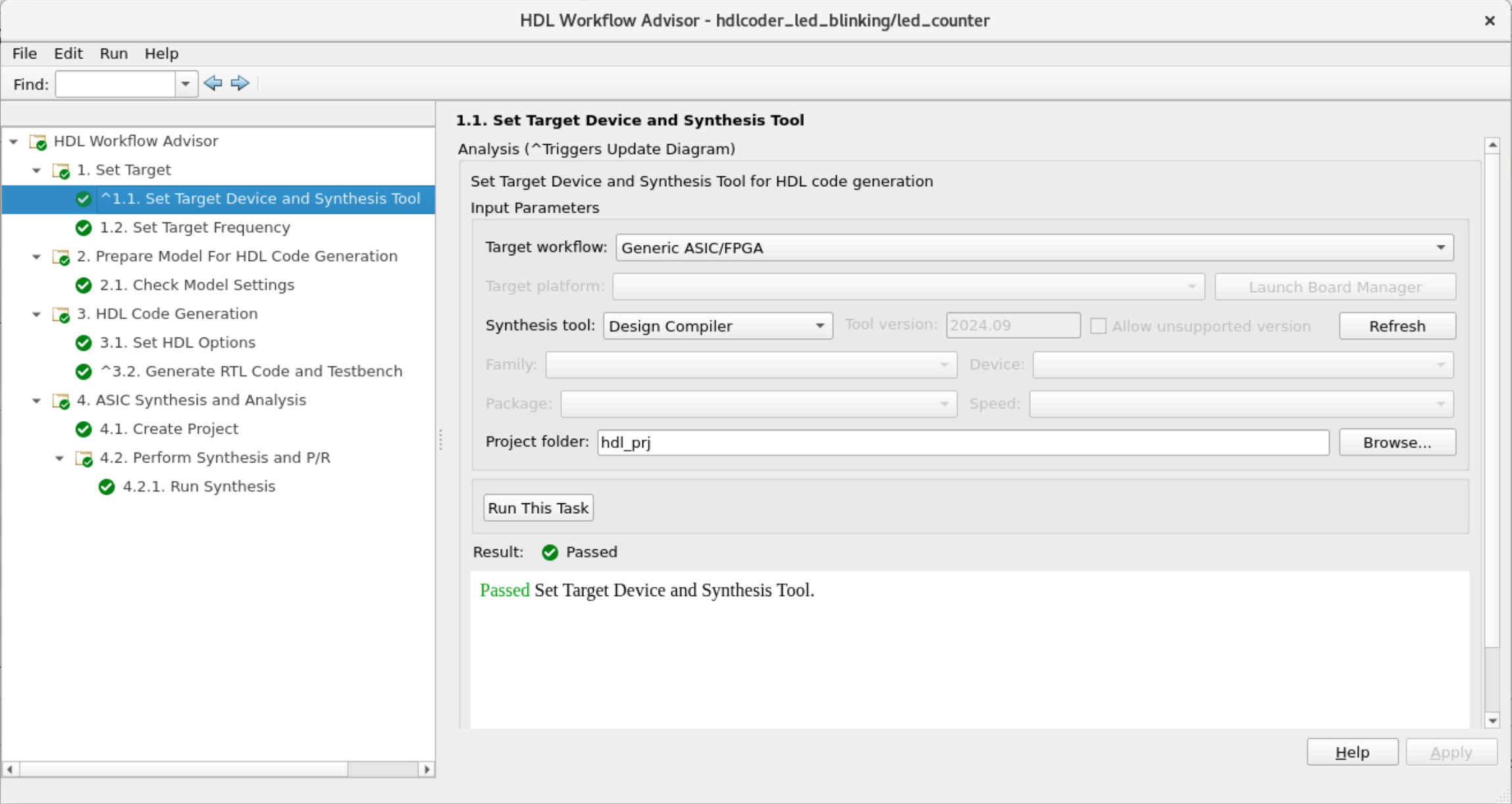This screenshot has width=1512, height=804.
Task: Click folder icon beside 4.2 Perform Synthesis and P/R
Action: click(84, 458)
